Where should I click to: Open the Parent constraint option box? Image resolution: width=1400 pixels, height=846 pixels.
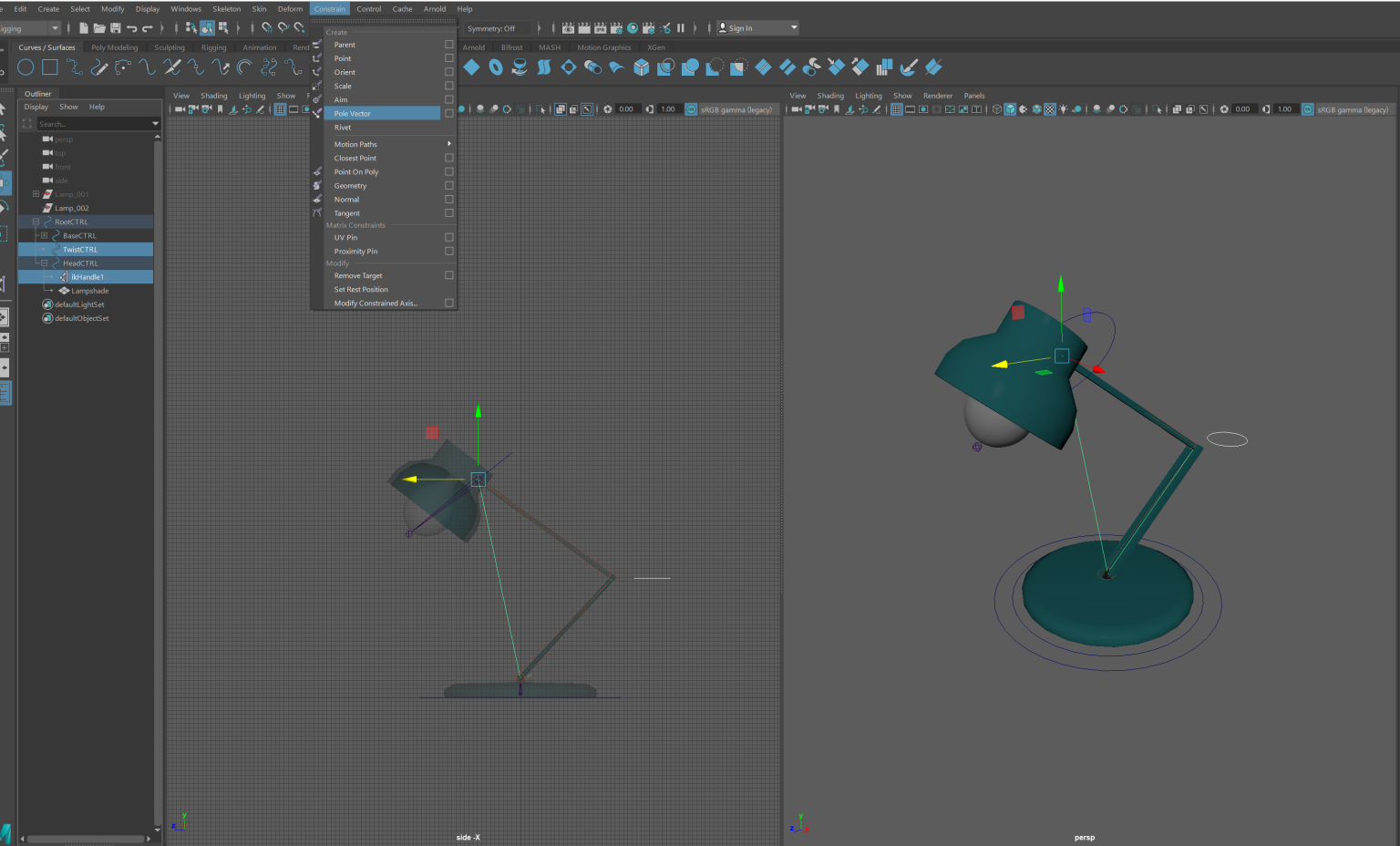coord(448,45)
